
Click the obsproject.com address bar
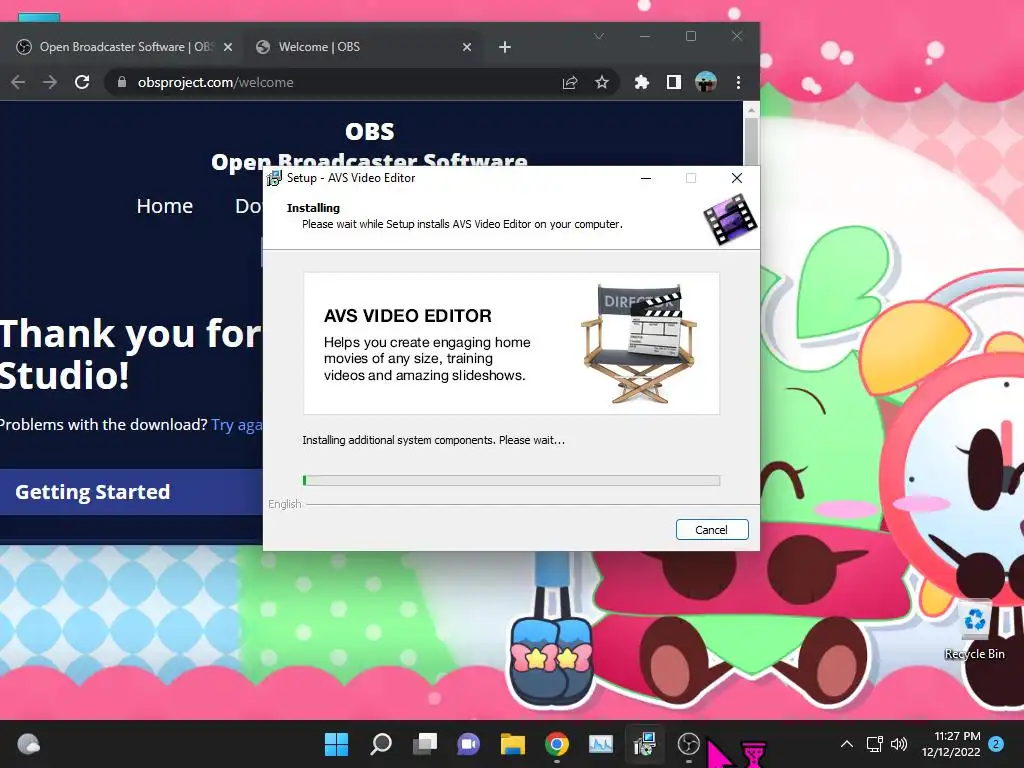coord(361,82)
